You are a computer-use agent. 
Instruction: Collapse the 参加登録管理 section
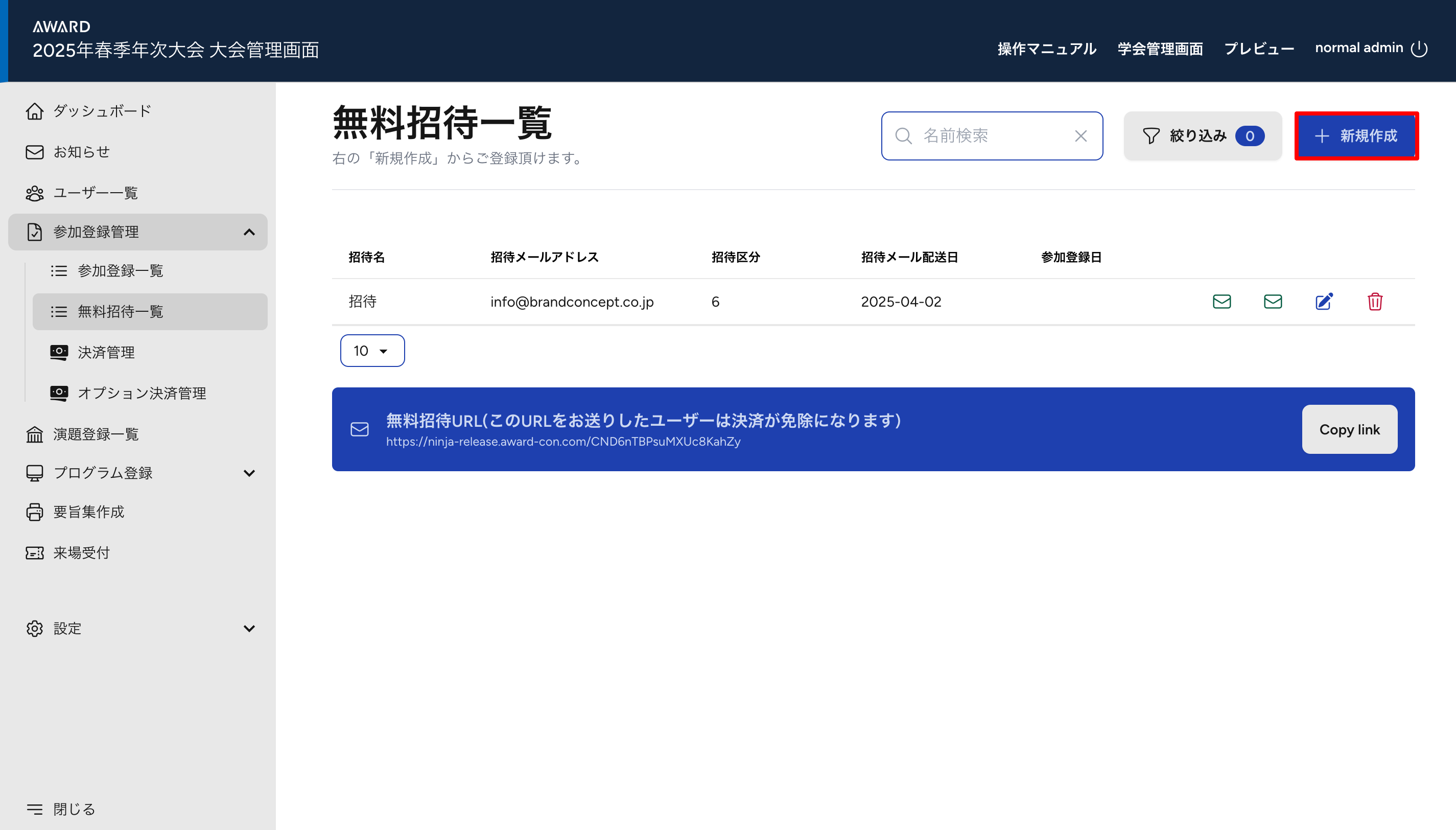(x=249, y=232)
